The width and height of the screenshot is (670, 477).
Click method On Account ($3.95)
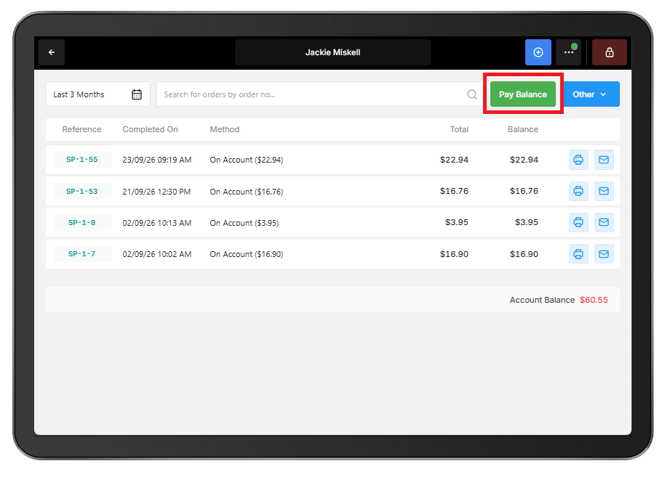coord(244,223)
